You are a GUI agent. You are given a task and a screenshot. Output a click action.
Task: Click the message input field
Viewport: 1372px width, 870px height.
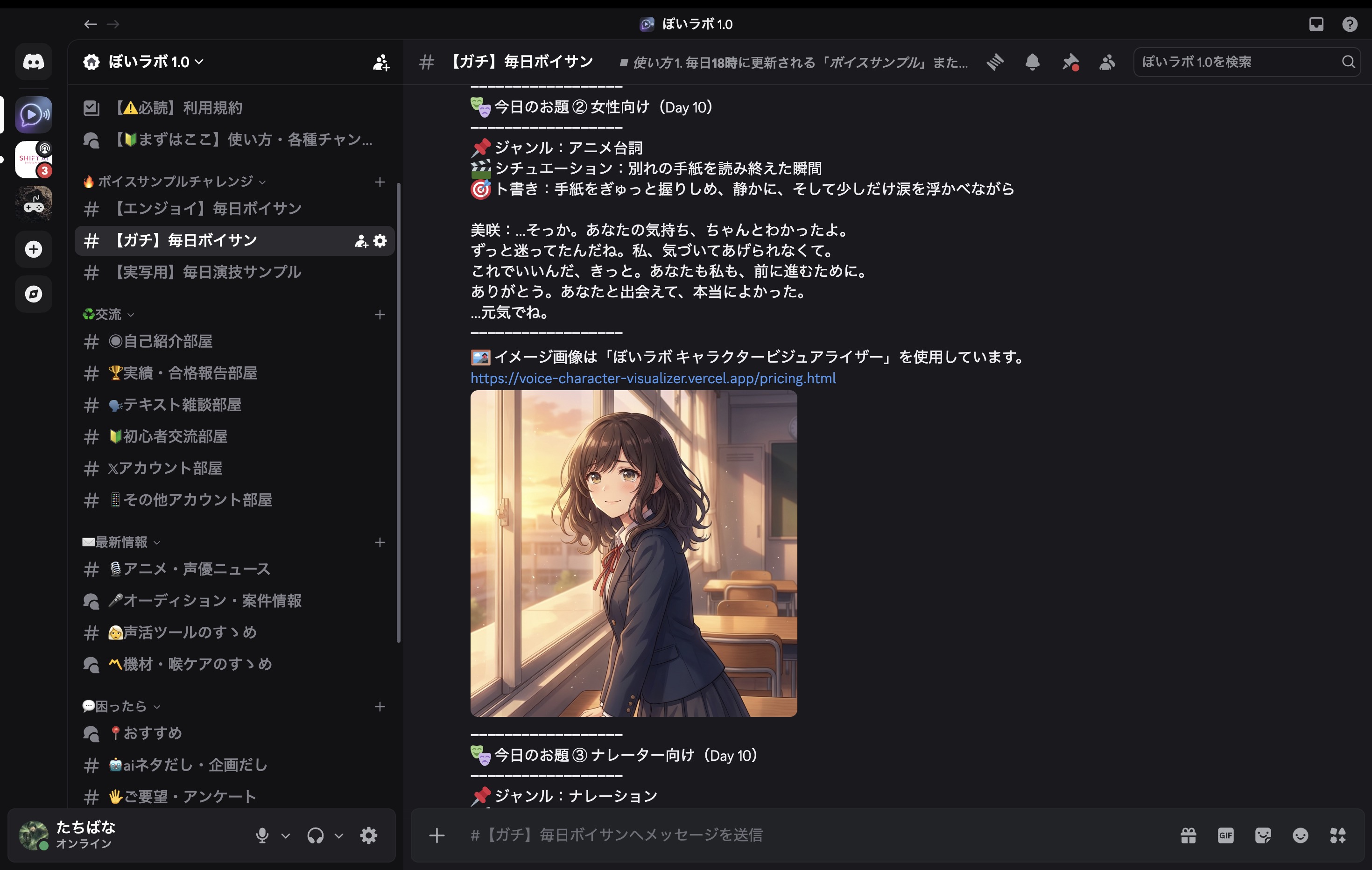798,835
